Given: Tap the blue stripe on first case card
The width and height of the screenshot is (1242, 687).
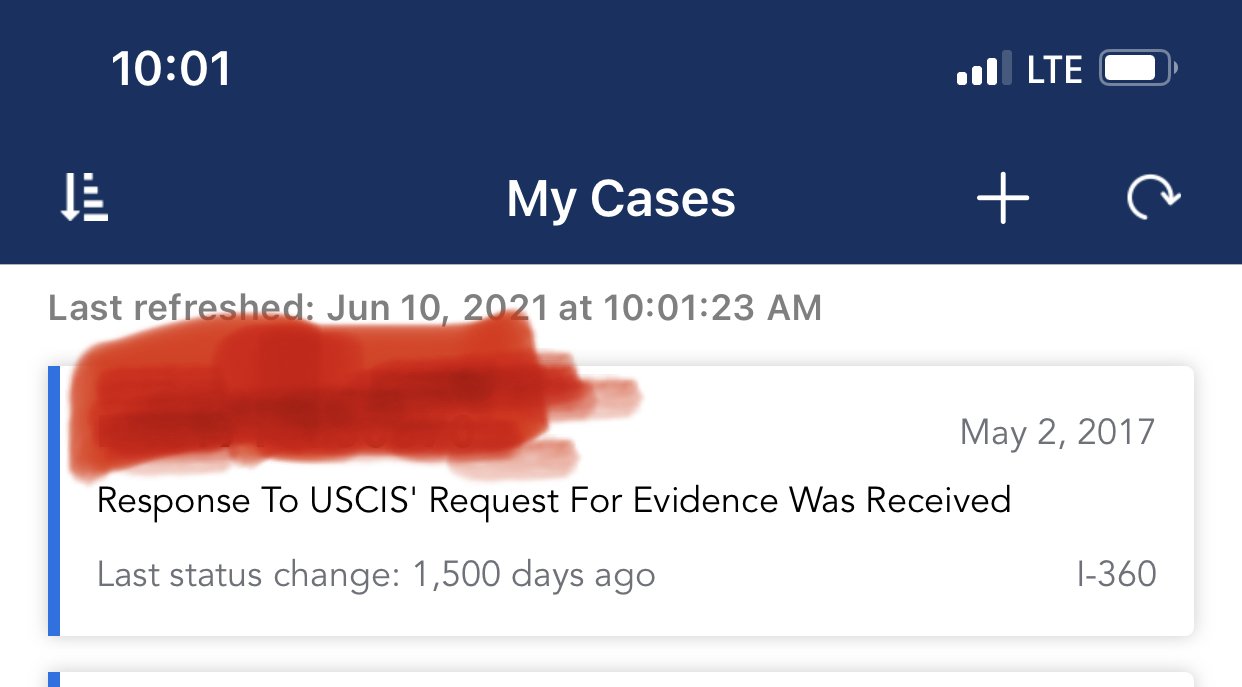Looking at the screenshot, I should pyautogui.click(x=54, y=501).
